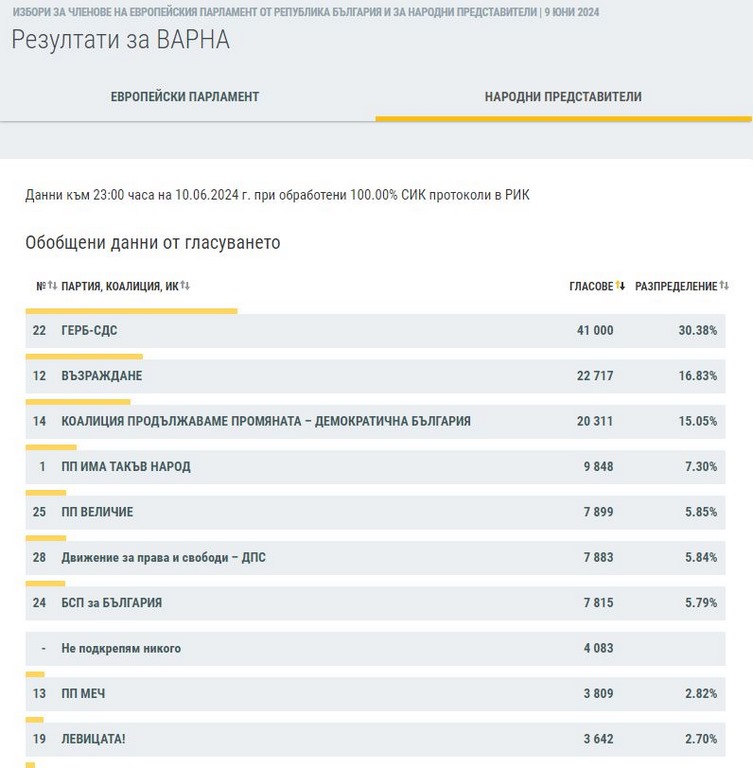Click ПАРТИЯ, КОАЛИЦИЯ, ИК column header
The width and height of the screenshot is (753, 768).
(119, 286)
